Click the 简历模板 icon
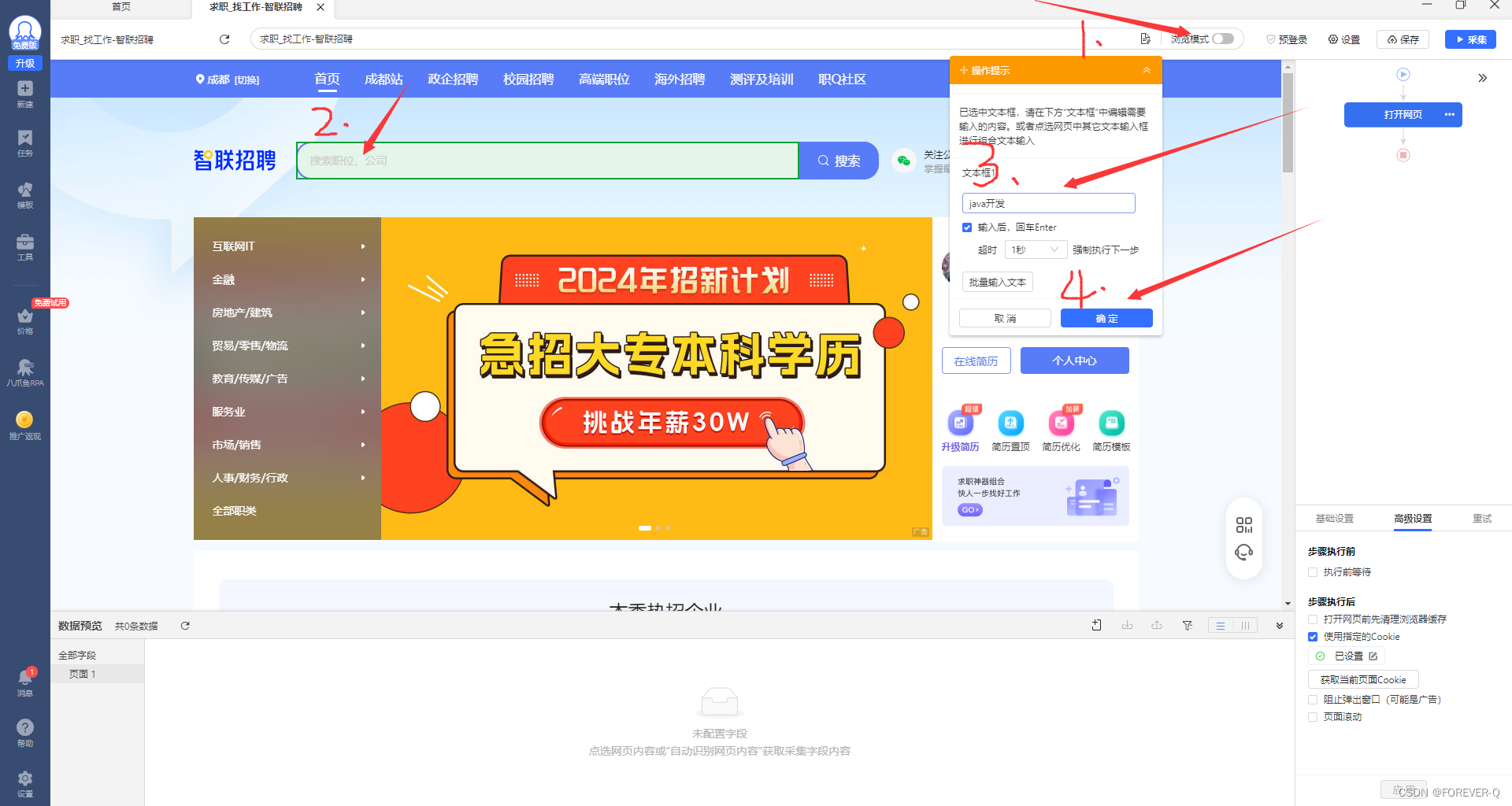The width and height of the screenshot is (1512, 806). pos(1111,423)
